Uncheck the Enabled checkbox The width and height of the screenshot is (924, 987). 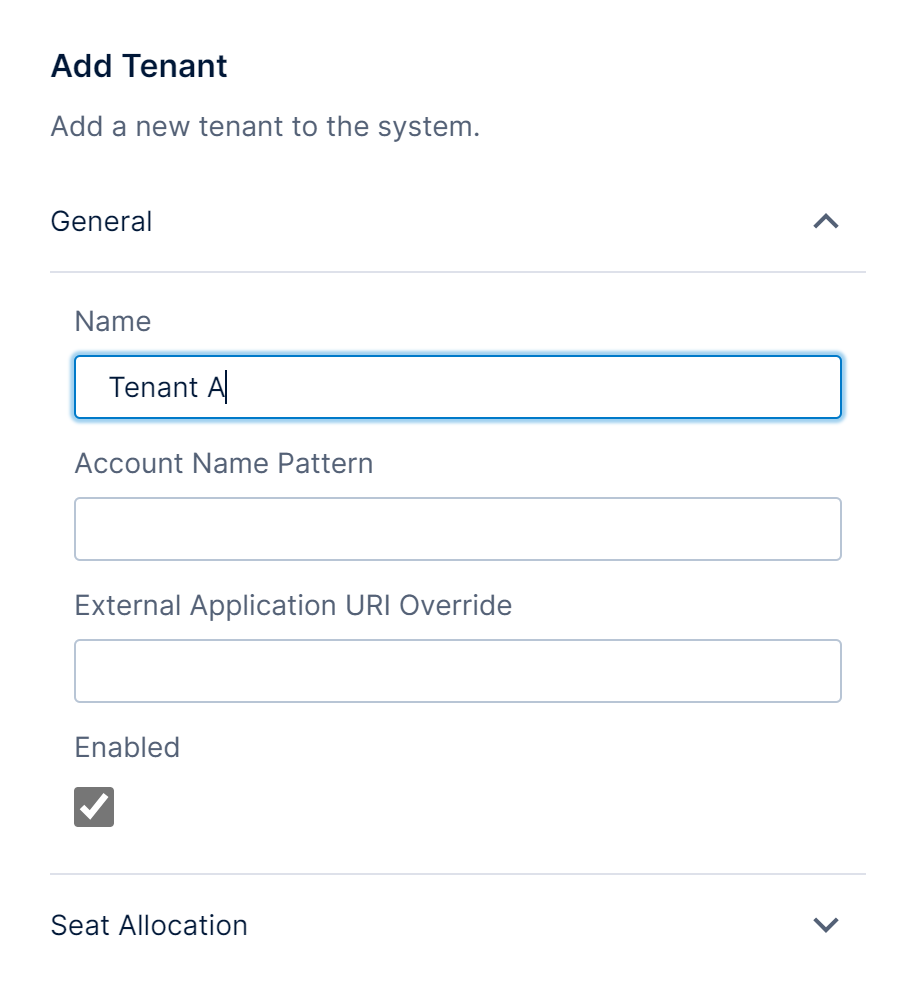(94, 807)
